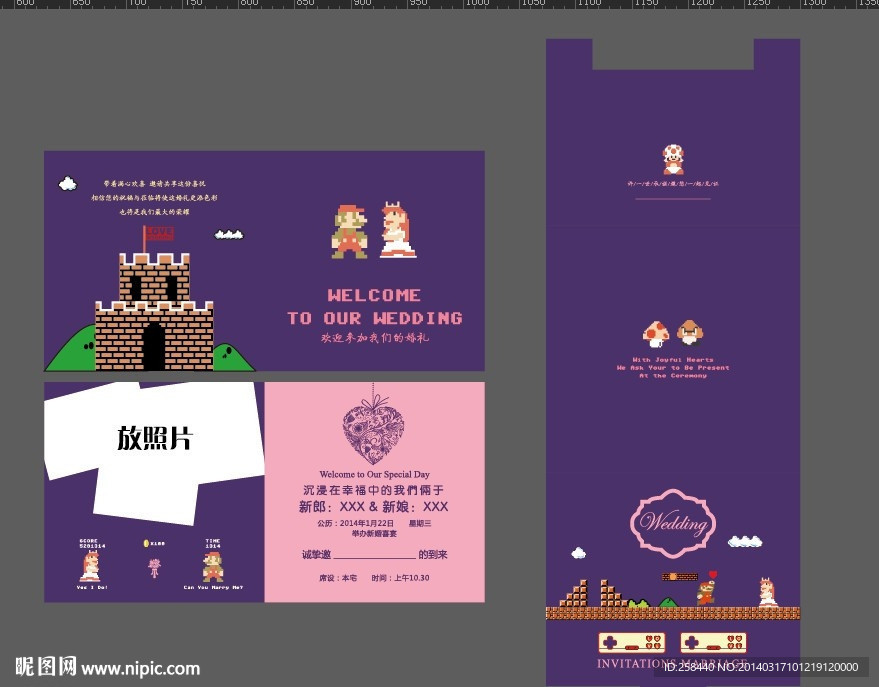Select the 'Yes I Do!' caption
879x687 pixels.
pos(92,587)
